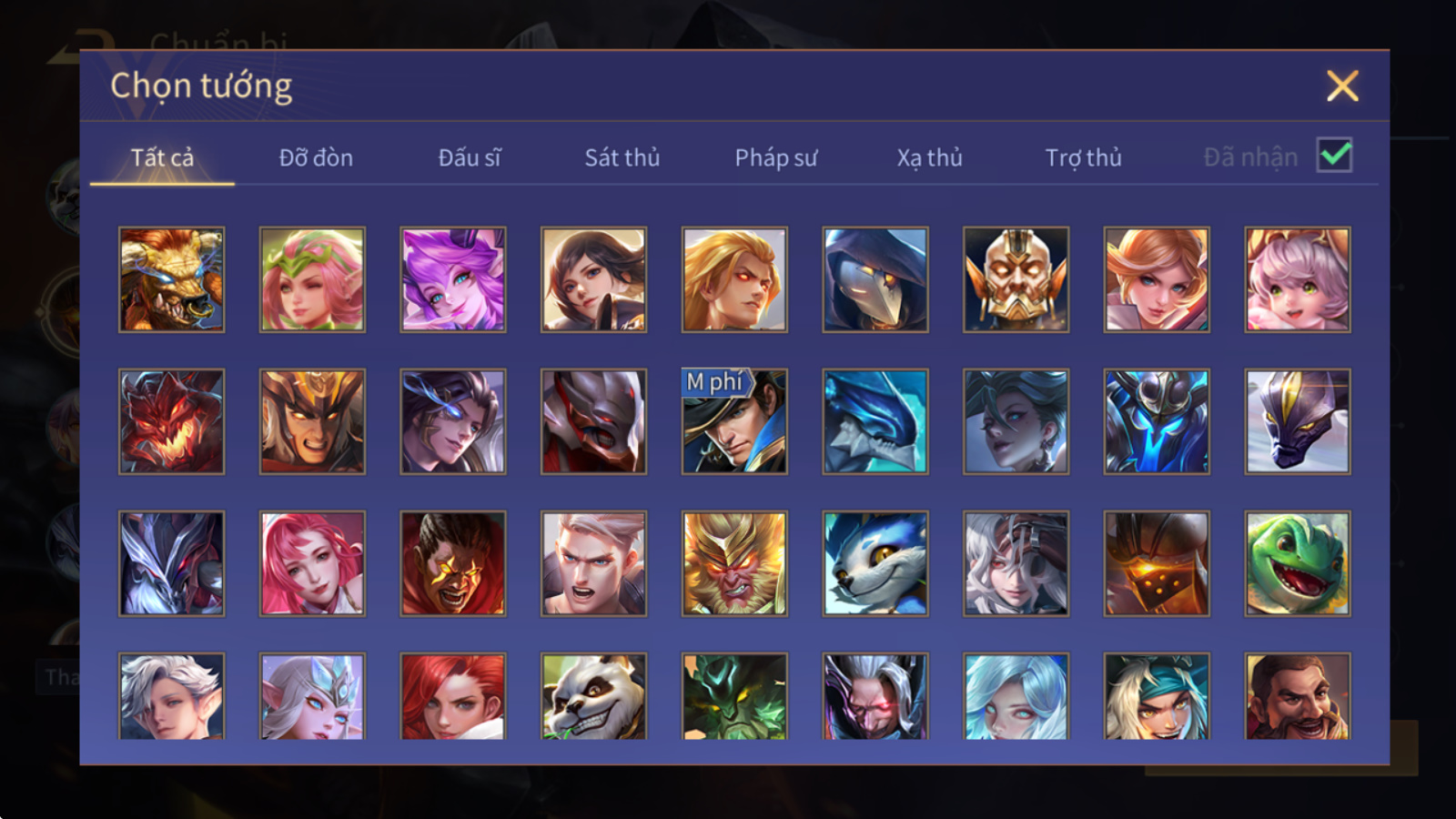This screenshot has height=819, width=1456.
Task: Close the "Chọn tướng" dialog
Action: [1342, 86]
